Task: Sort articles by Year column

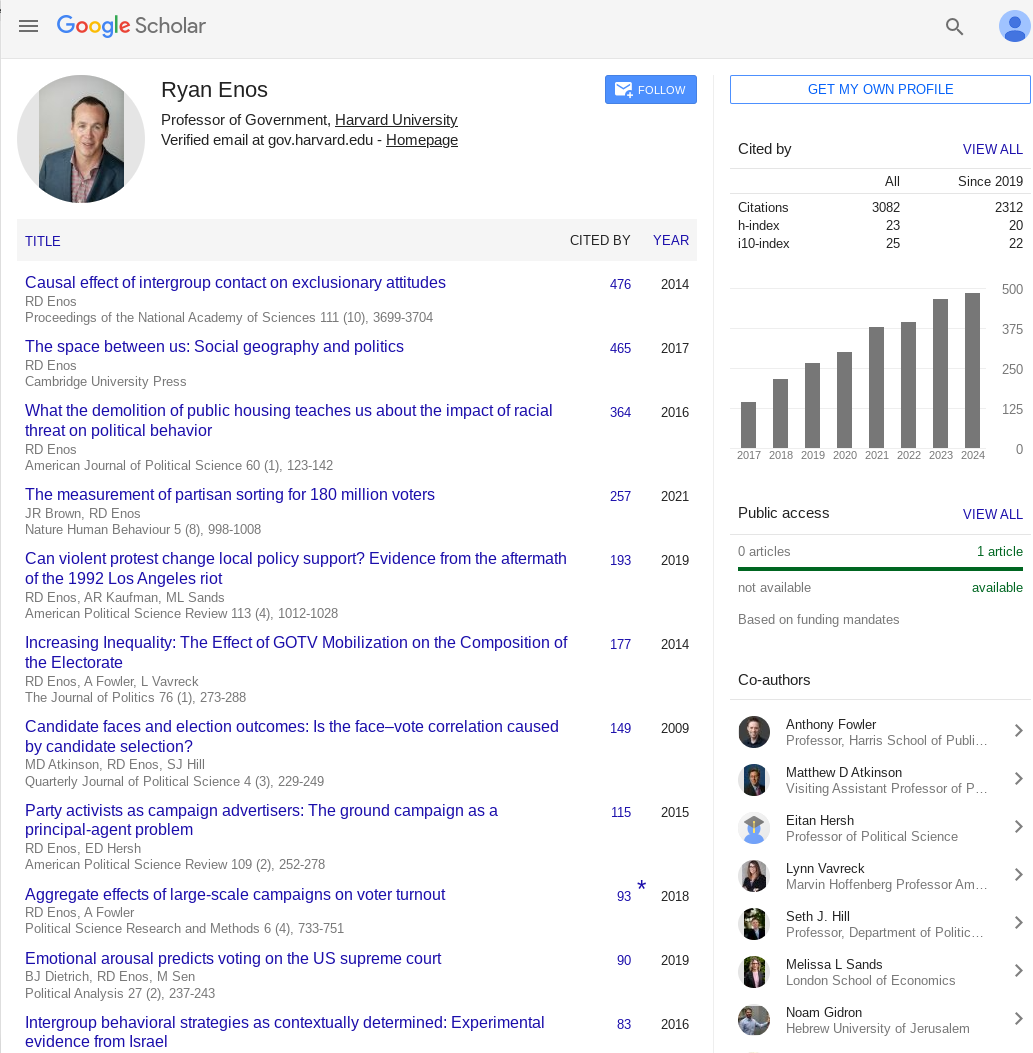Action: tap(670, 240)
